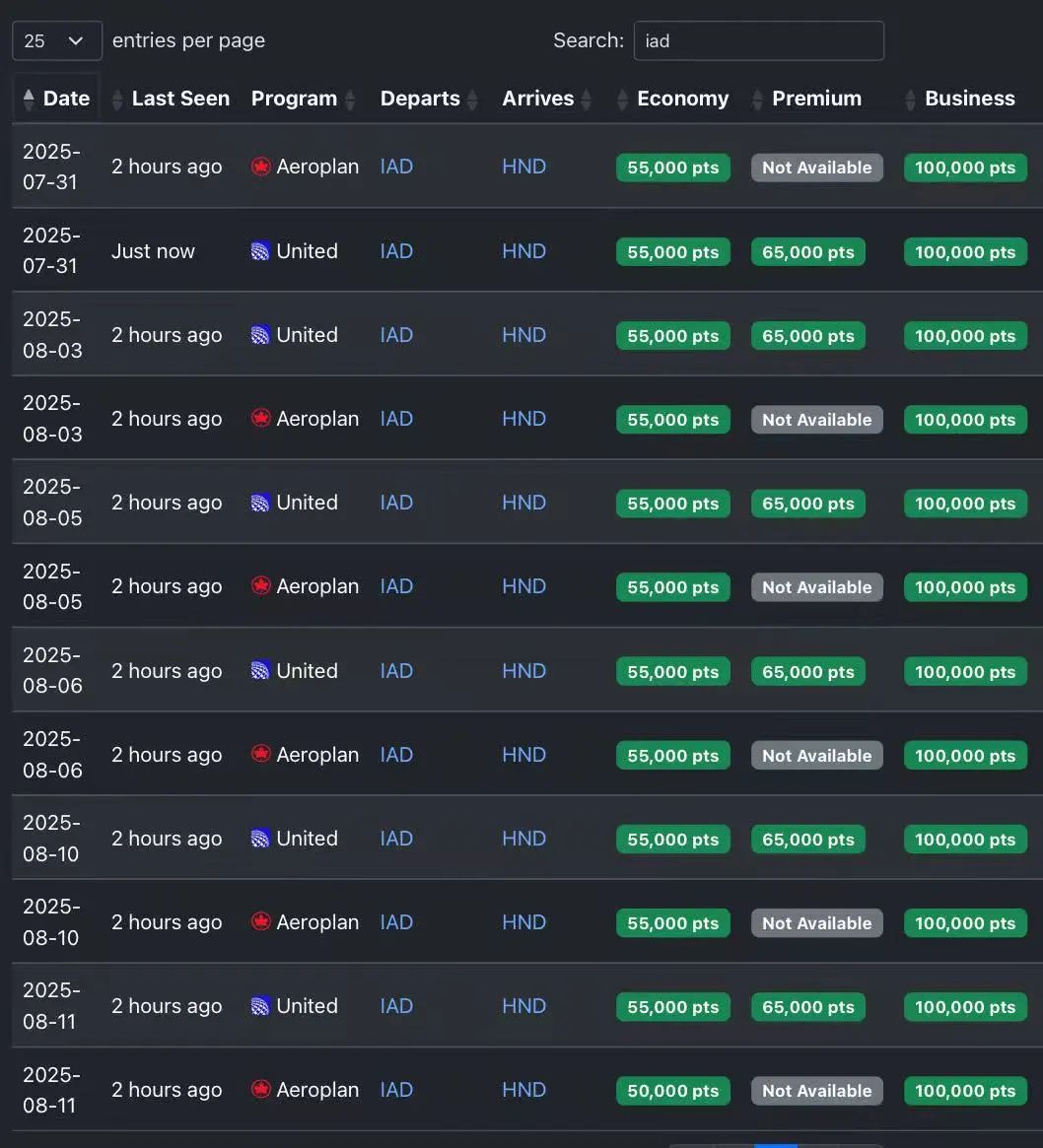Screen dimensions: 1043x1148
Task: Click the Search field containing iad
Action: (x=759, y=41)
